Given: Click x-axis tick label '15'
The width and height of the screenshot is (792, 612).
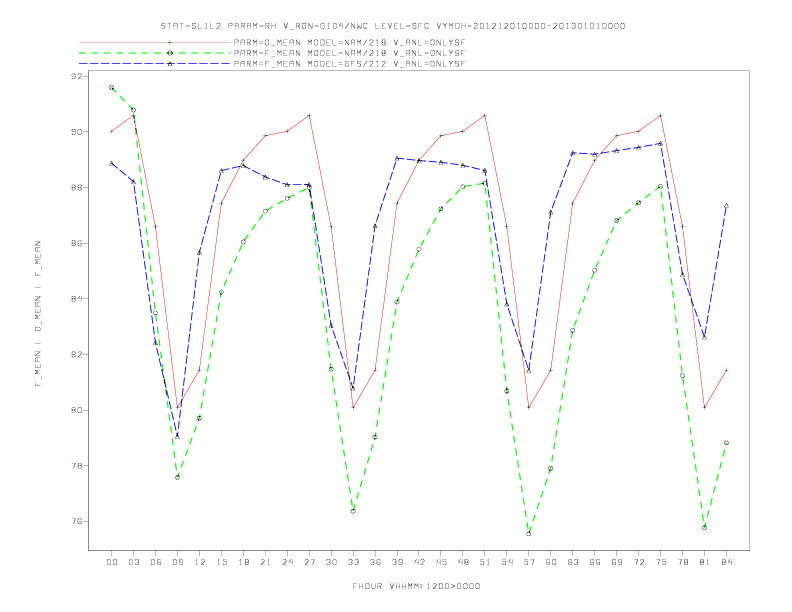Looking at the screenshot, I should coord(221,562).
